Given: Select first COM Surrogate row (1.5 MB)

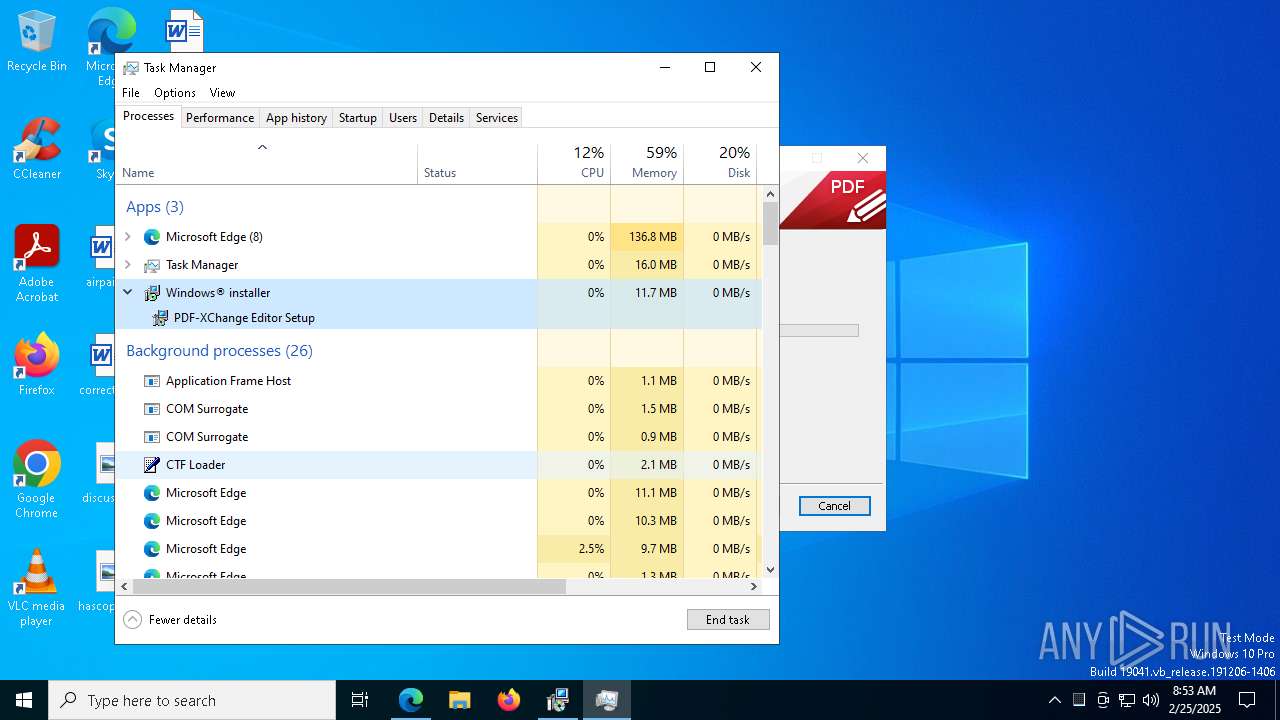Looking at the screenshot, I should tap(438, 409).
